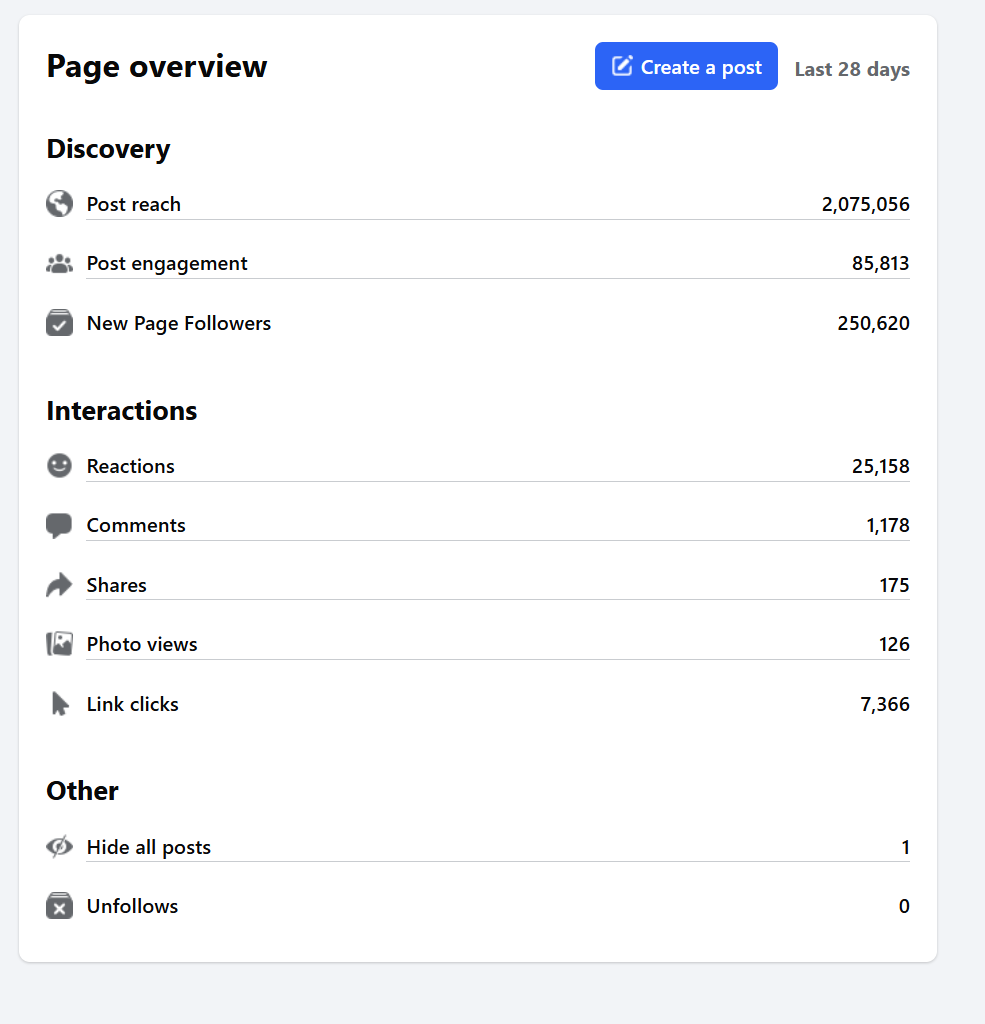
Task: Click the Photo views picture icon
Action: coord(60,644)
